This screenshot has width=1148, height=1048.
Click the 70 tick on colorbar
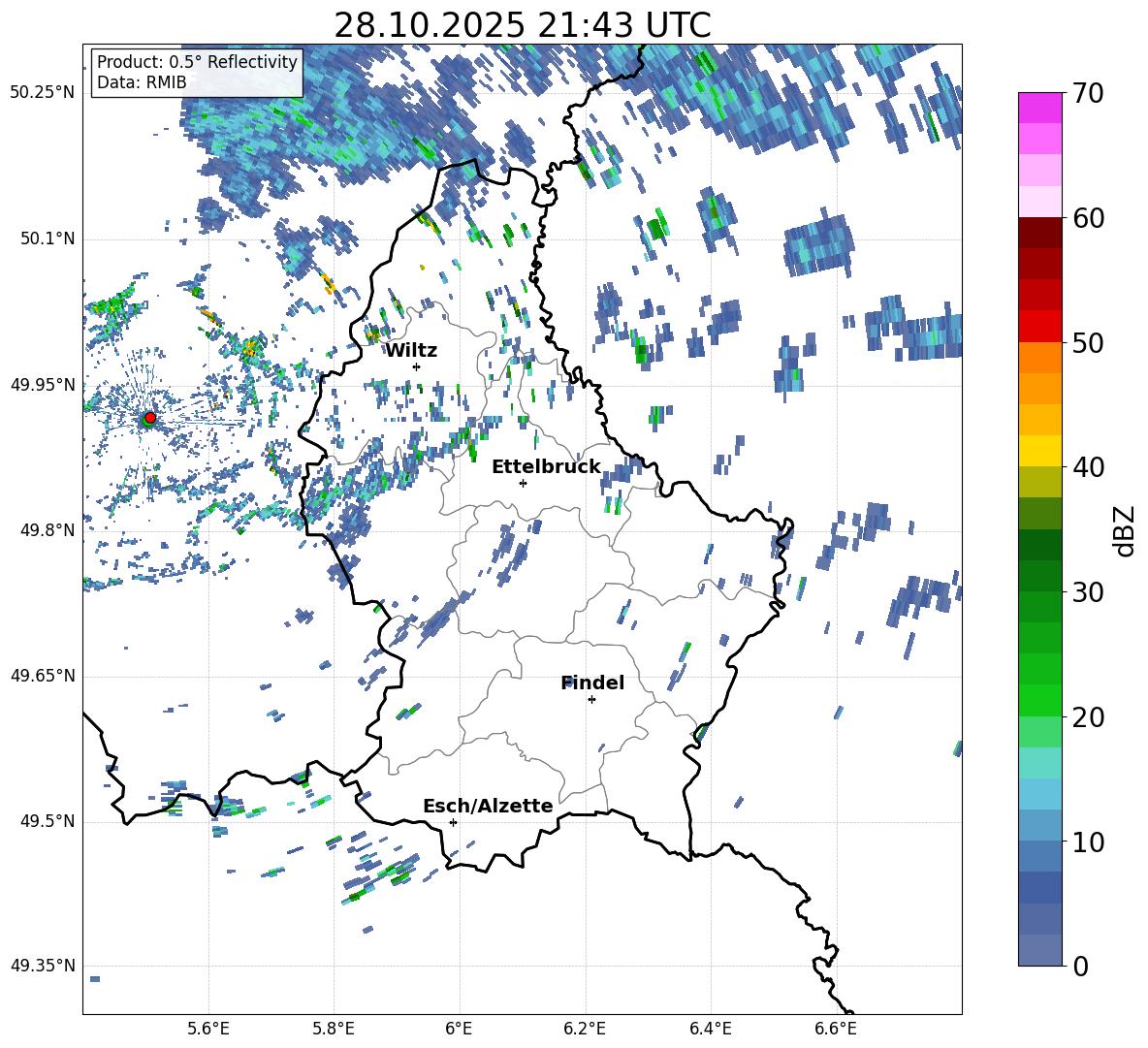click(1087, 93)
